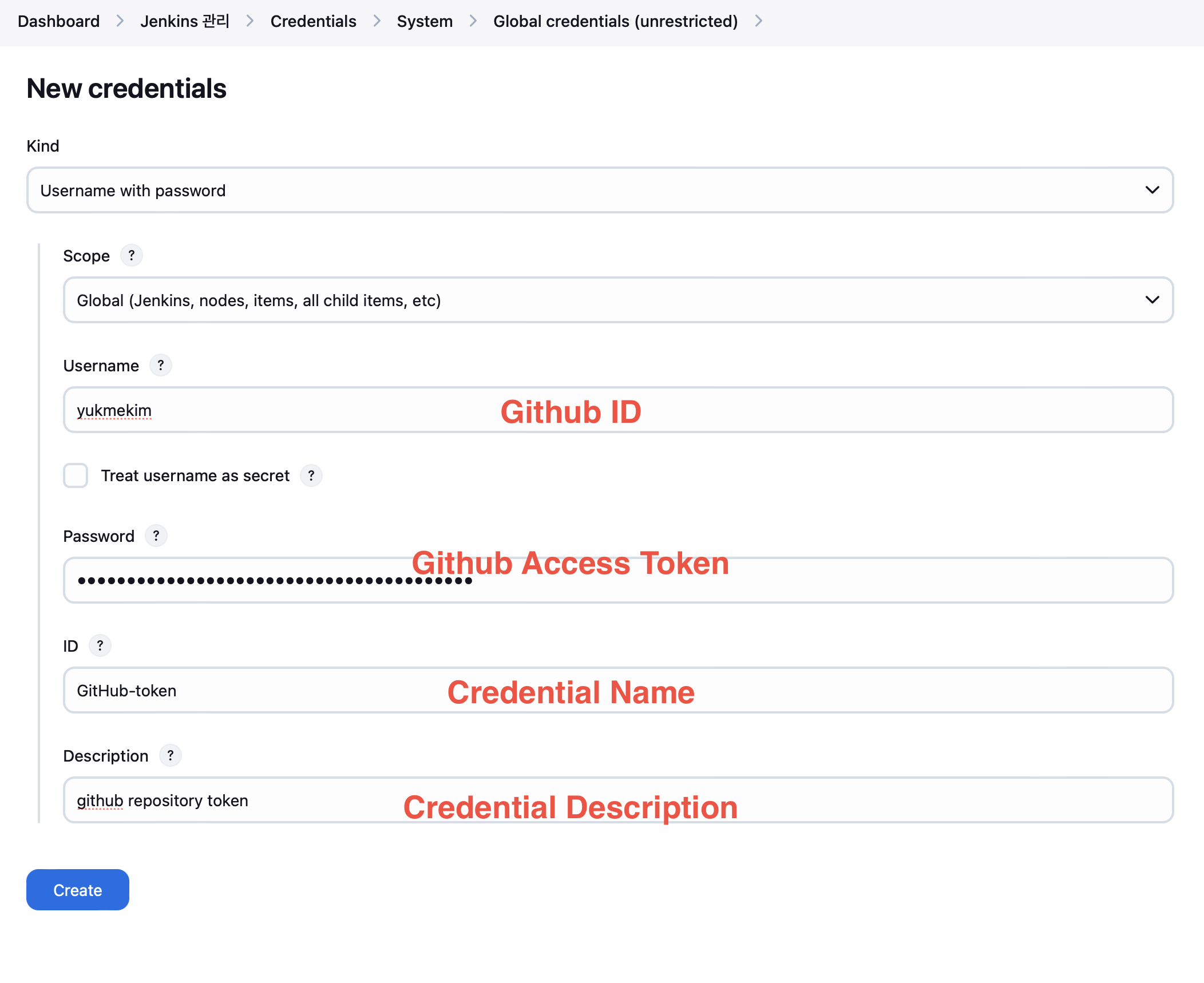Image resolution: width=1204 pixels, height=983 pixels.
Task: Click the ID field help icon
Action: coord(100,645)
